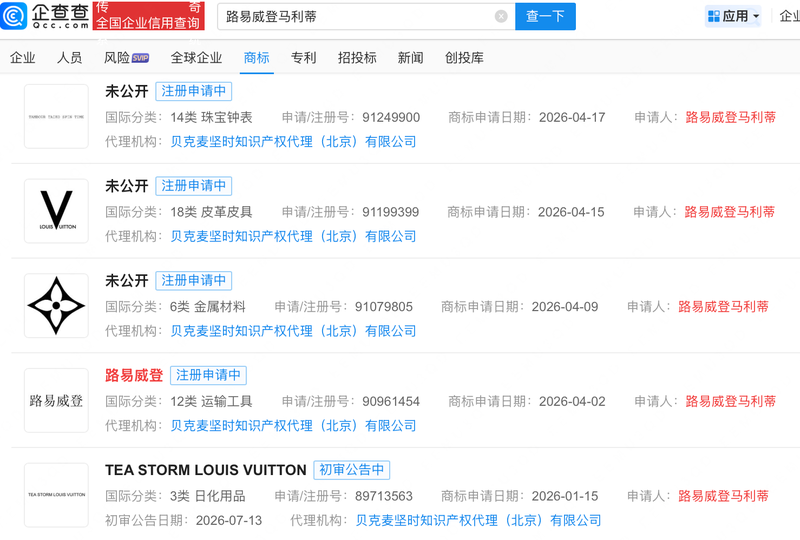Screen dimensions: 800x540
Task: Open applicant 路易威登马利蒂 in the 2026-04-09 row
Action: [x=723, y=307]
